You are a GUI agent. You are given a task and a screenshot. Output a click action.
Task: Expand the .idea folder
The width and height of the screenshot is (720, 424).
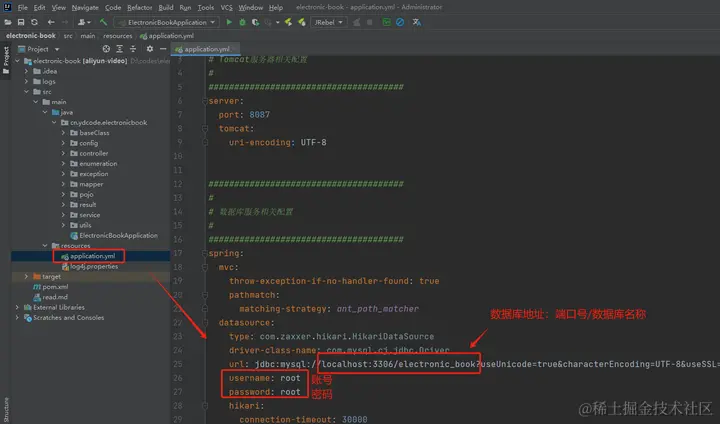26,71
